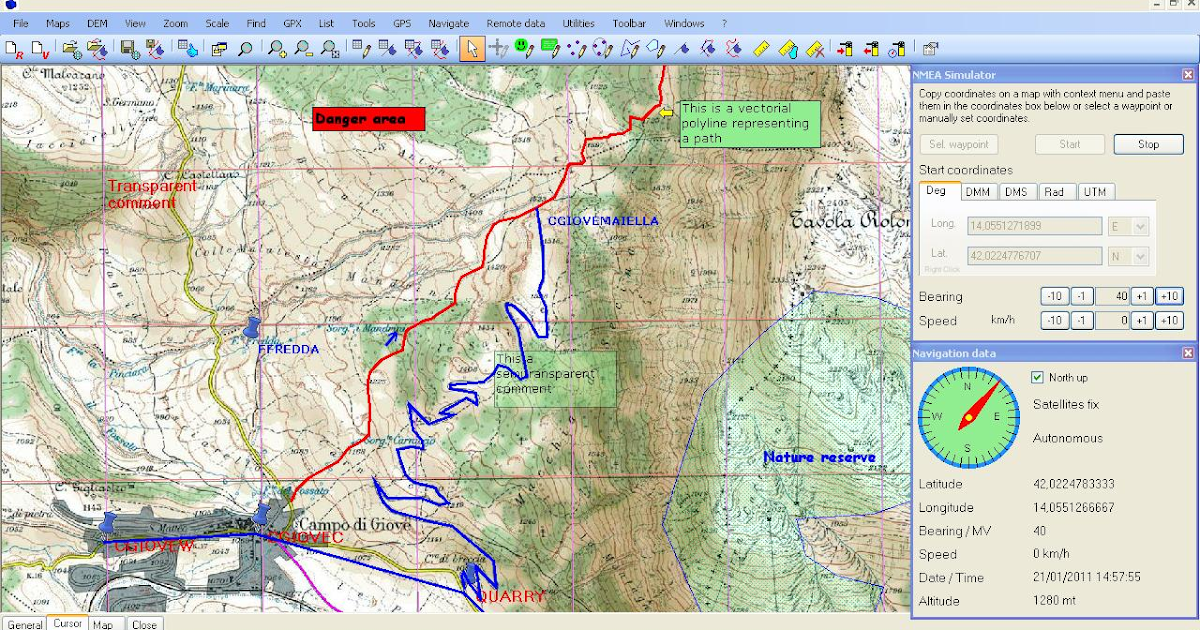Viewport: 1200px width, 630px height.
Task: Open a map file with folder icon
Action: (71, 47)
